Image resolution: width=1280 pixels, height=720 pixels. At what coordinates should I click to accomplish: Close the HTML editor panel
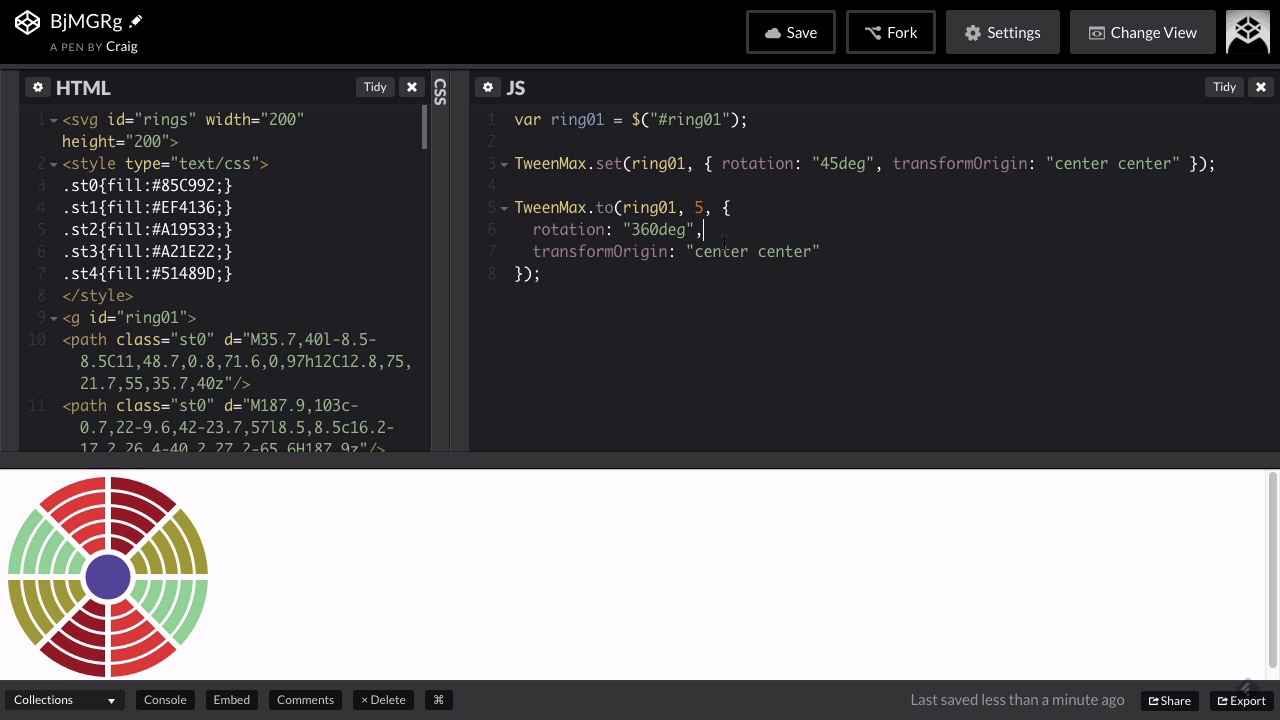tap(411, 87)
